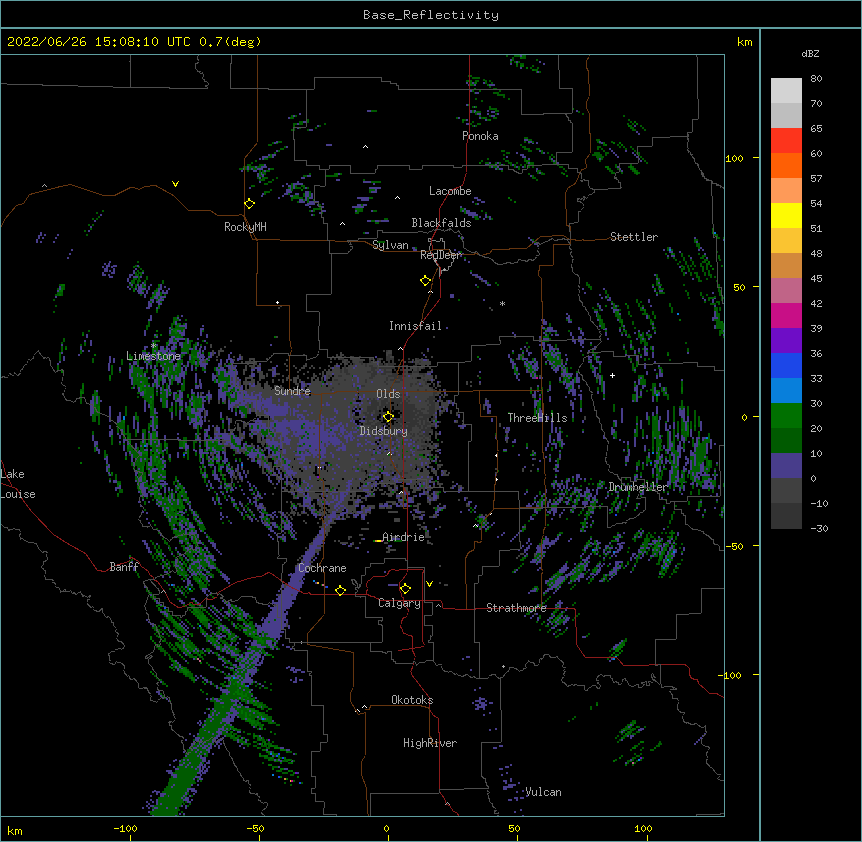The width and height of the screenshot is (862, 842).
Task: Click the Sylvan label
Action: point(390,245)
